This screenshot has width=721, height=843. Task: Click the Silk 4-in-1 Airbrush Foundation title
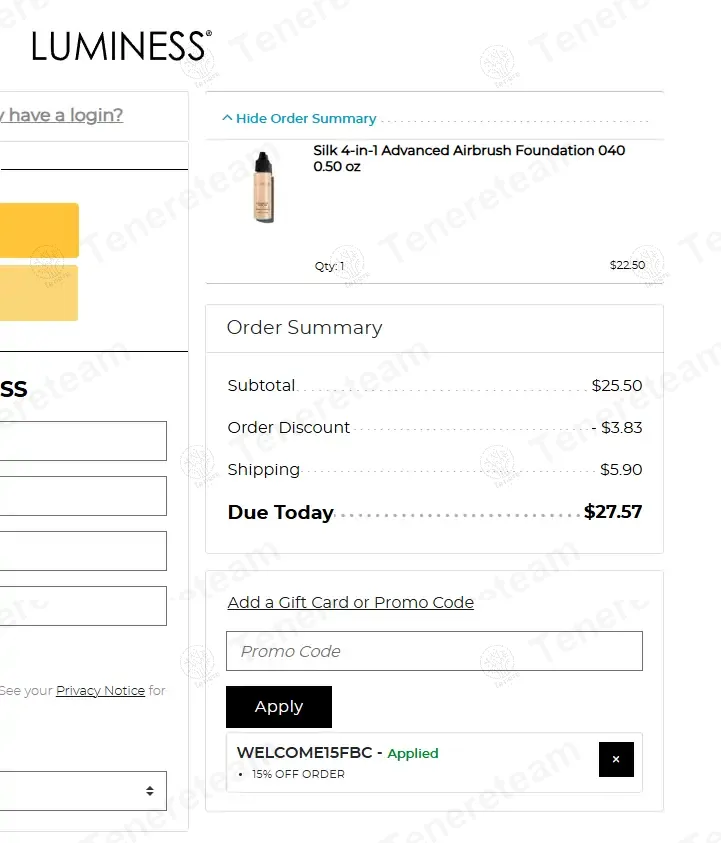click(469, 158)
